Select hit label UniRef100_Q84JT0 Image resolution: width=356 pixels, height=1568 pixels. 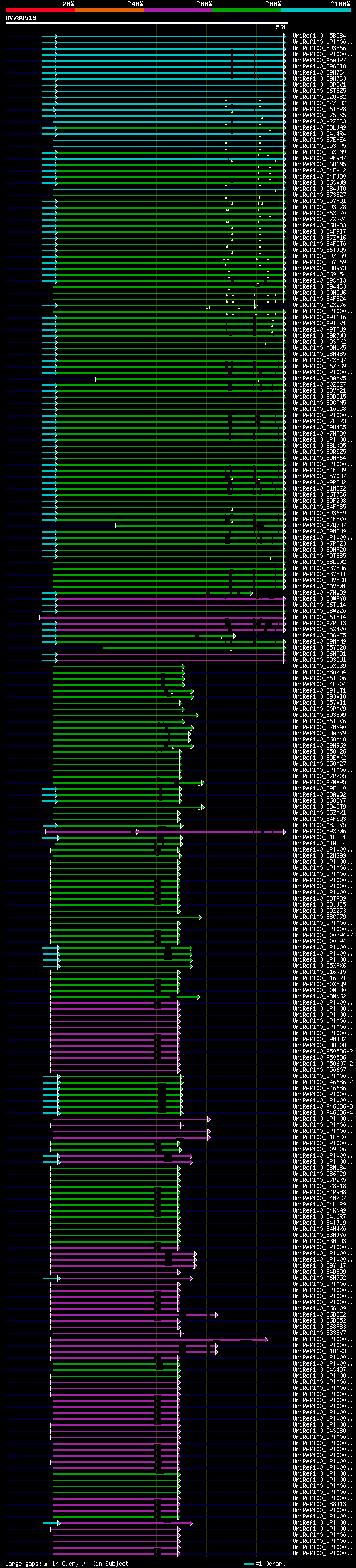click(x=319, y=189)
